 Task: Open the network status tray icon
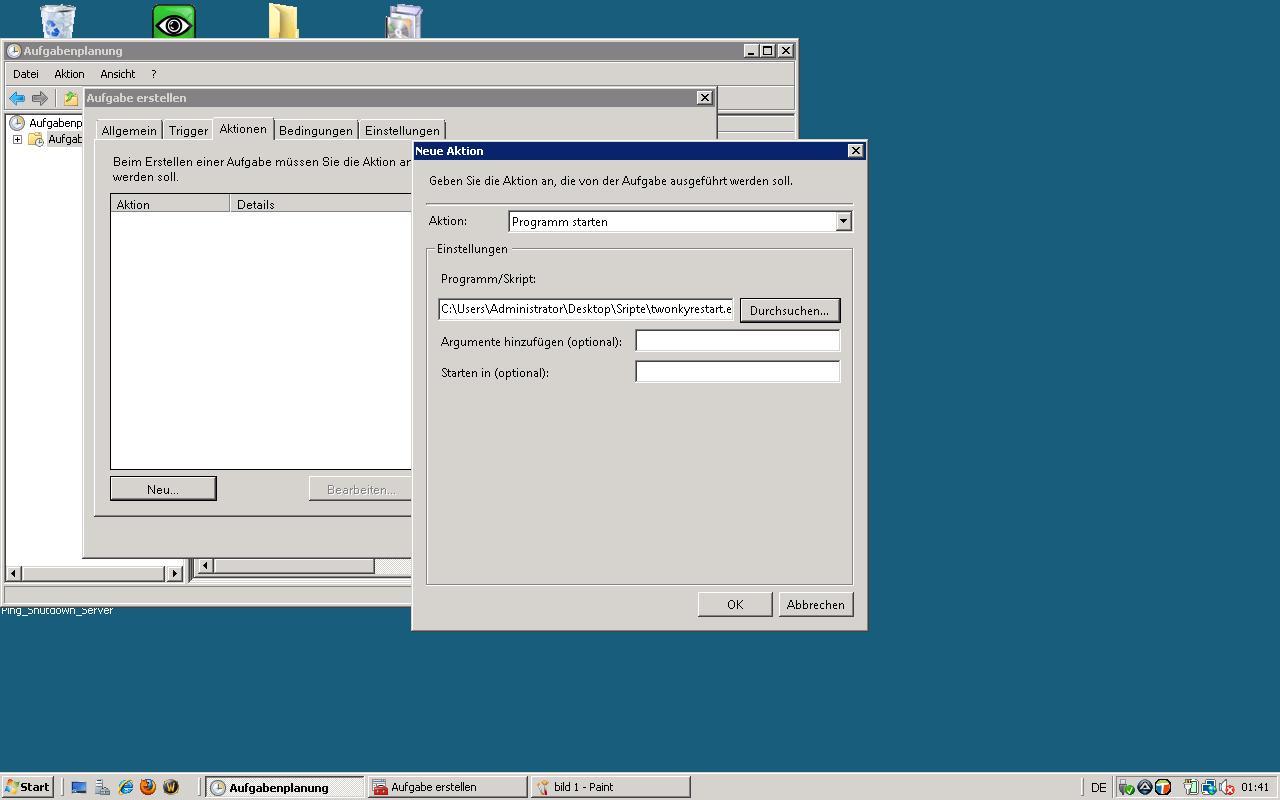1209,787
